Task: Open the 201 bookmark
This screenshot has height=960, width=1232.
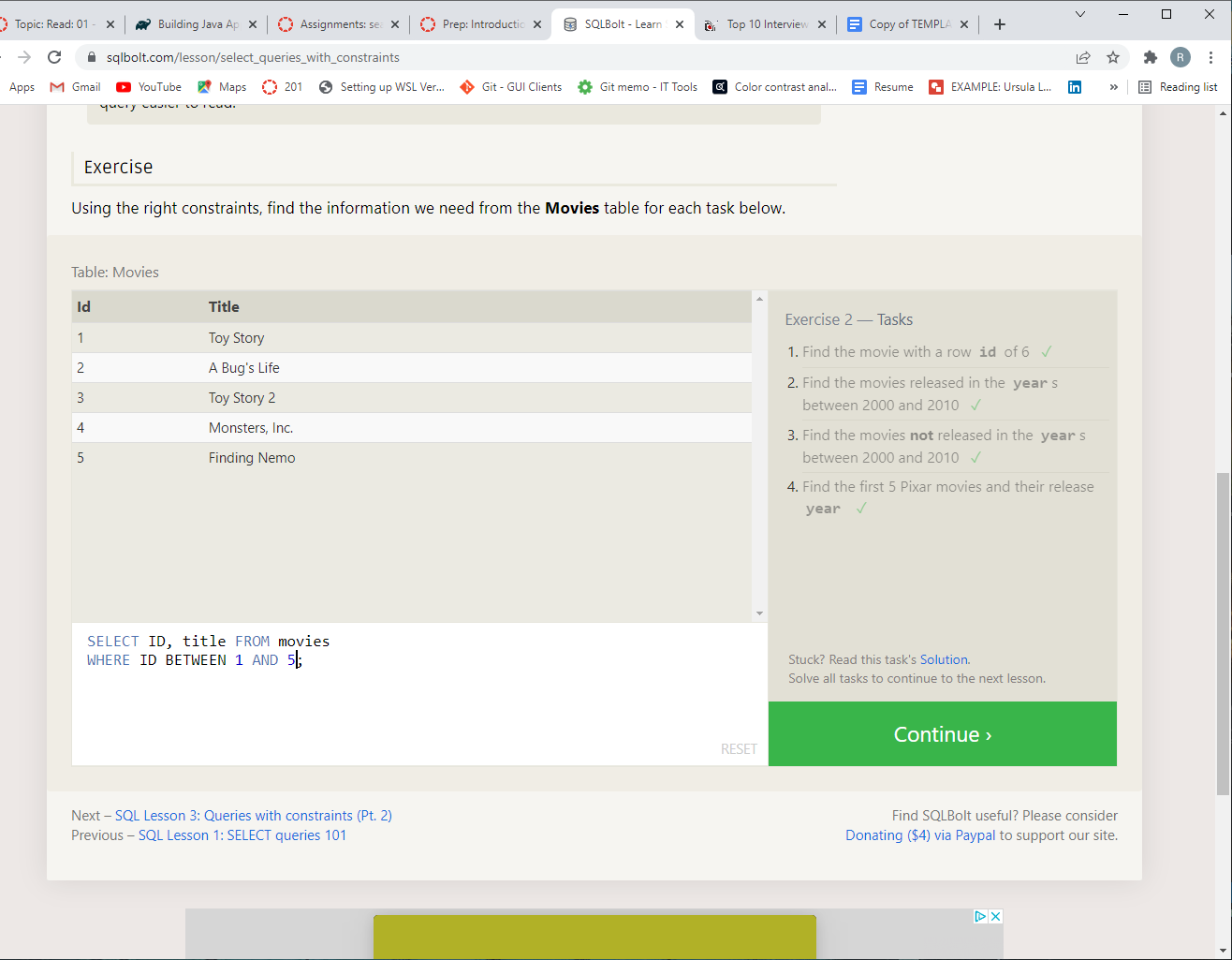Action: coord(282,87)
